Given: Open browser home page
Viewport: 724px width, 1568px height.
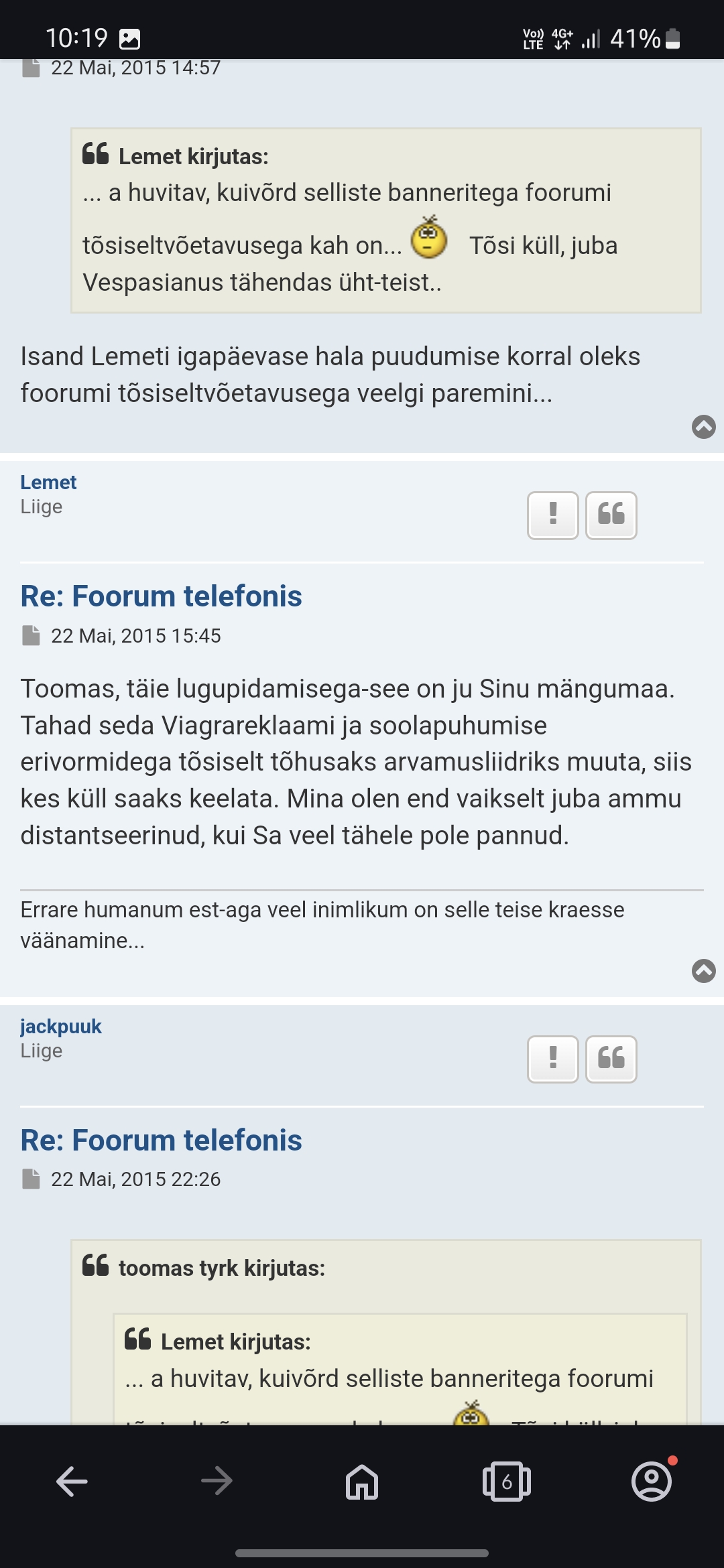Looking at the screenshot, I should point(362,1481).
